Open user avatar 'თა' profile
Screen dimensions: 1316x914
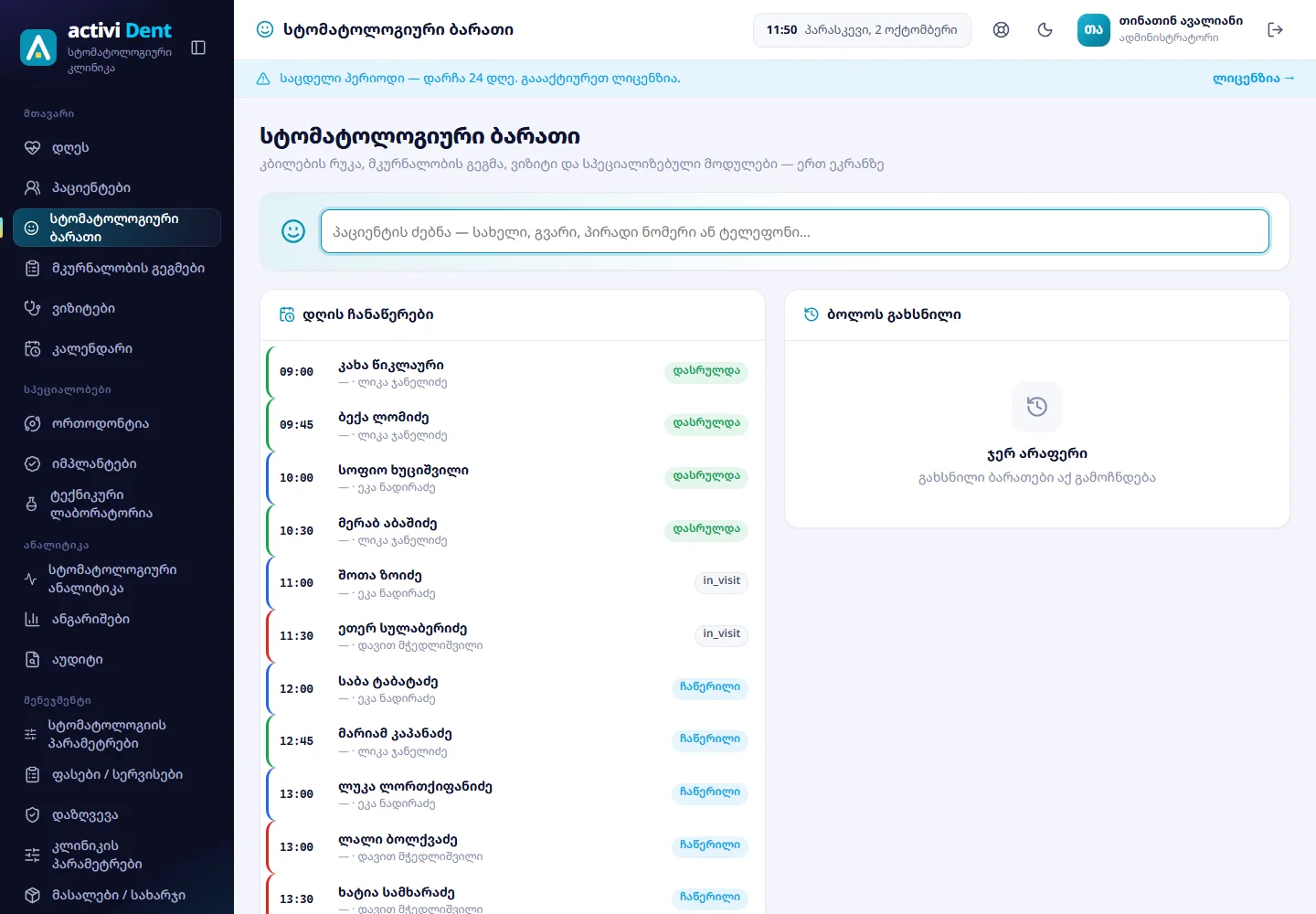[x=1094, y=30]
